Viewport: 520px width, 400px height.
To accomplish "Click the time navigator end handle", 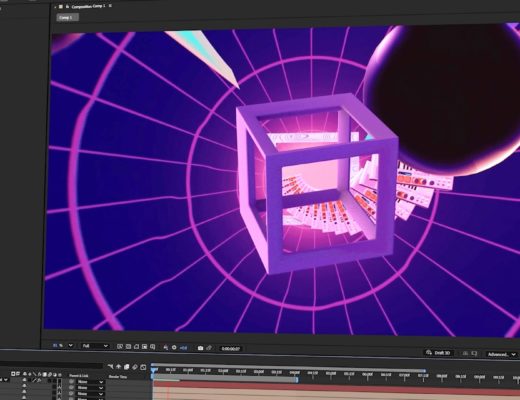I will pos(425,371).
